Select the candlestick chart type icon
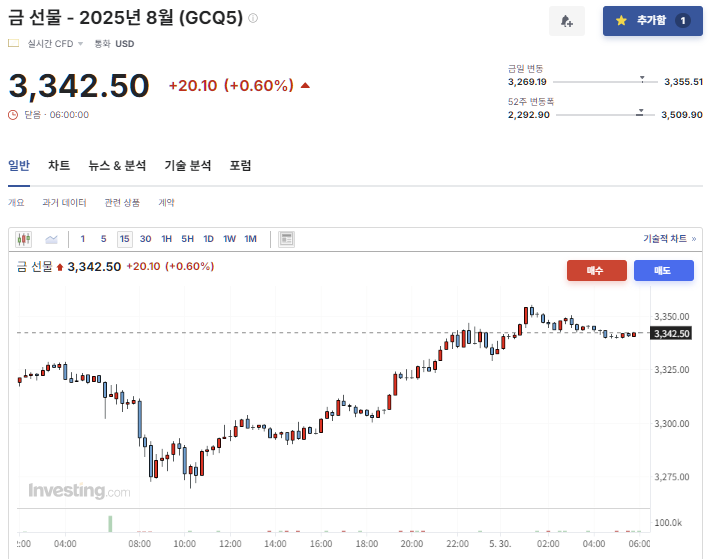This screenshot has height=559, width=717. pyautogui.click(x=24, y=239)
